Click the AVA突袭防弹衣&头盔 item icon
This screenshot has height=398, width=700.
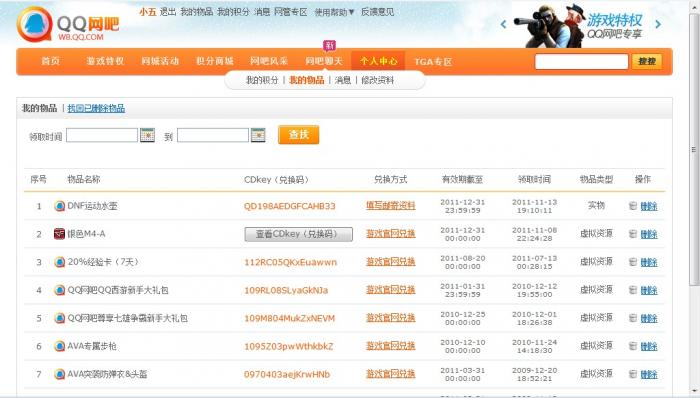[x=59, y=374]
